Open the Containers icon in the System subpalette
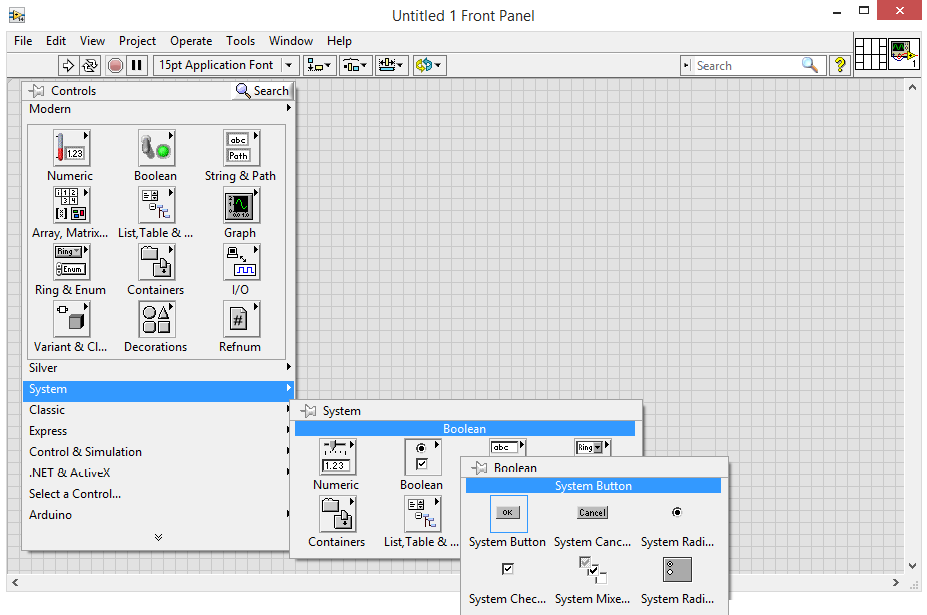Viewport: 927px width, 615px height. (x=337, y=514)
